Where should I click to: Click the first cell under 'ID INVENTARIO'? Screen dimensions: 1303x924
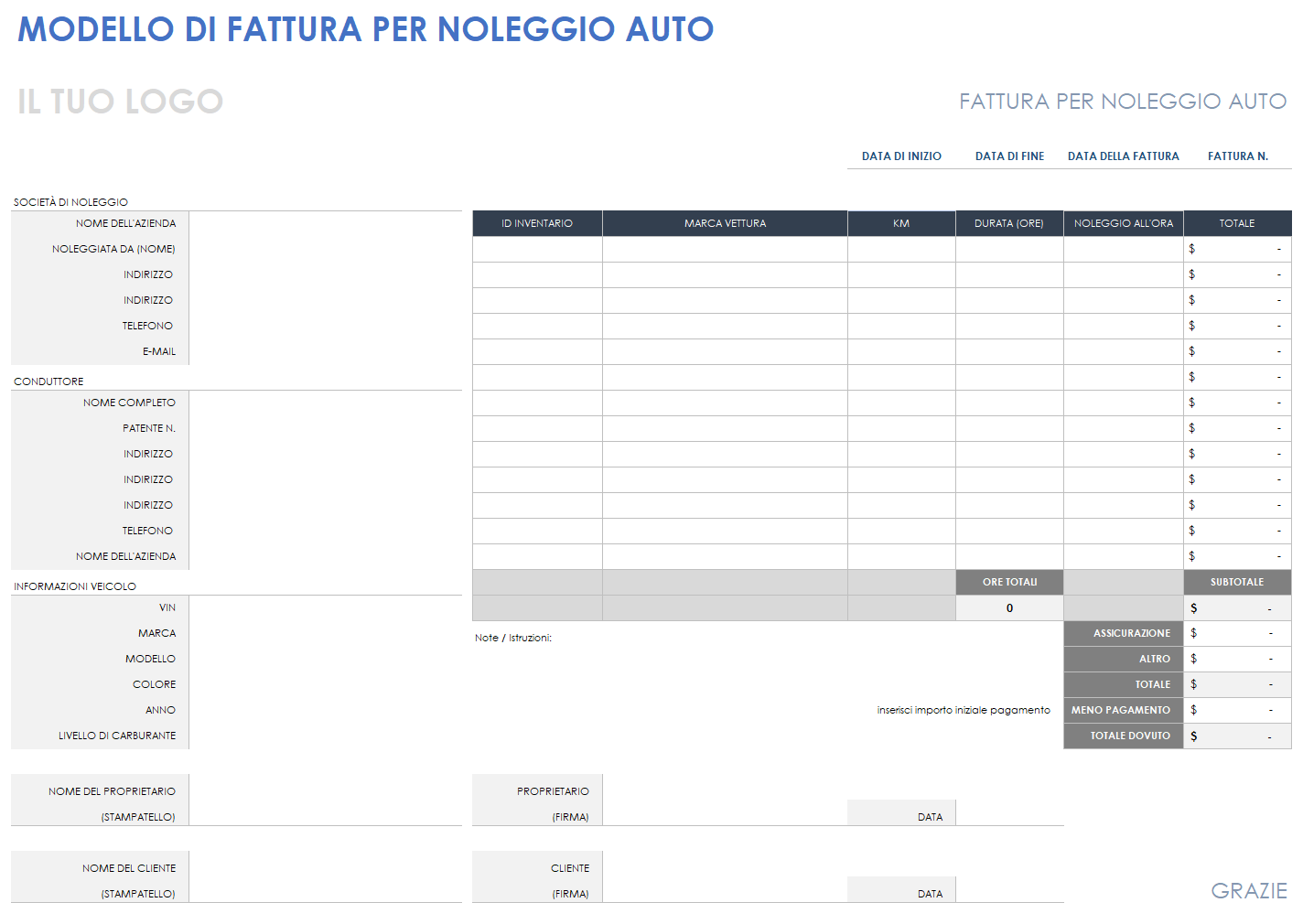pos(537,249)
